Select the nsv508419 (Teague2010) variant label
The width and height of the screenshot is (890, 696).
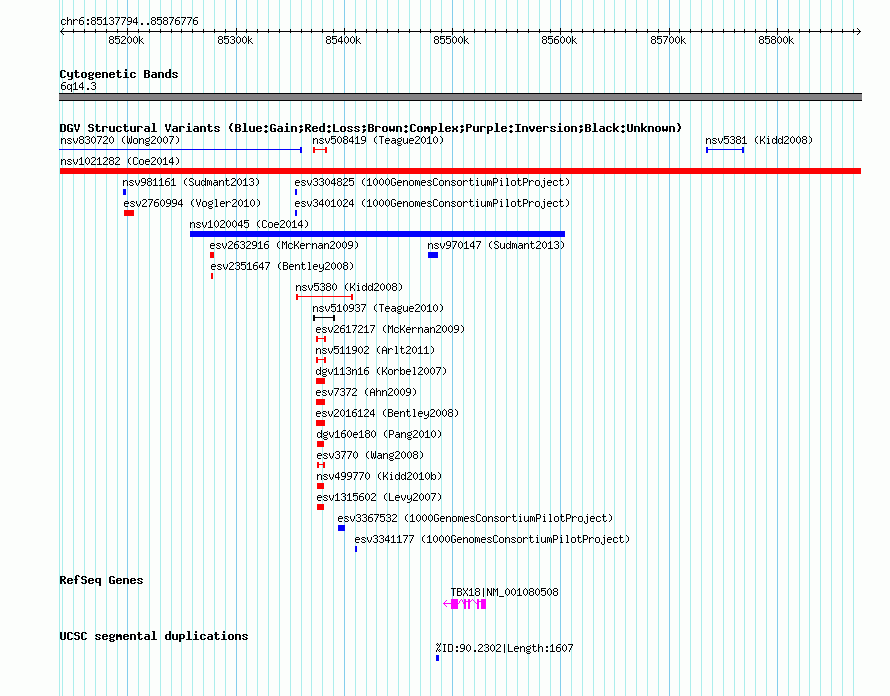(x=378, y=140)
